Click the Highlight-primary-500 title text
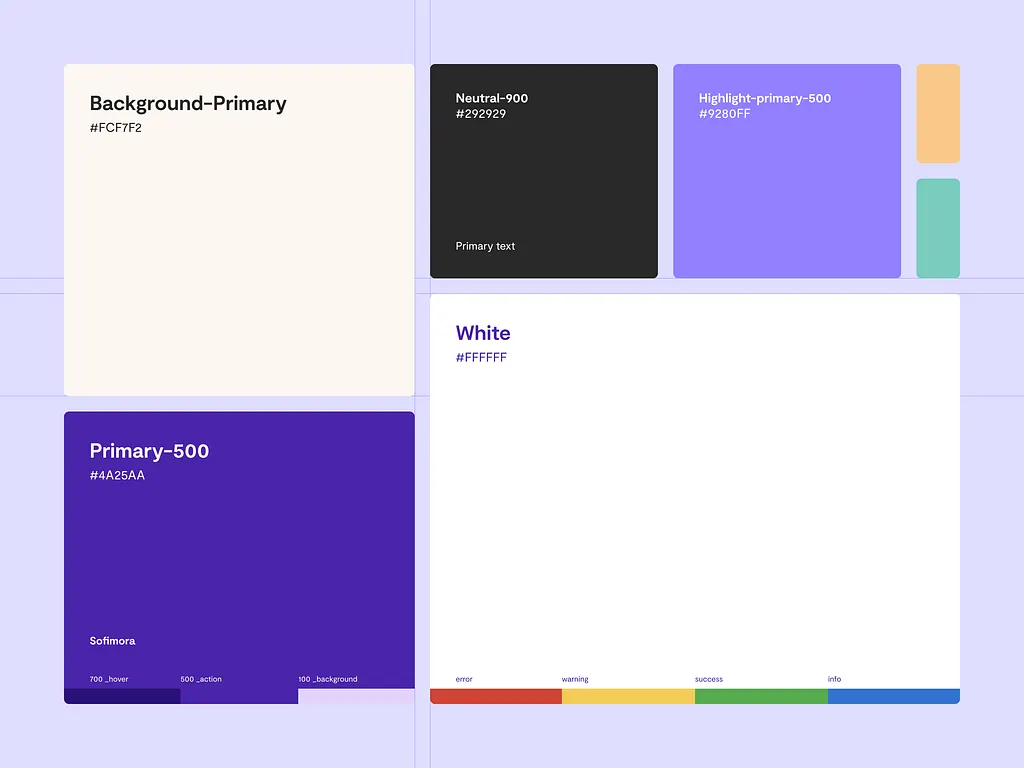The image size is (1024, 768). point(765,98)
